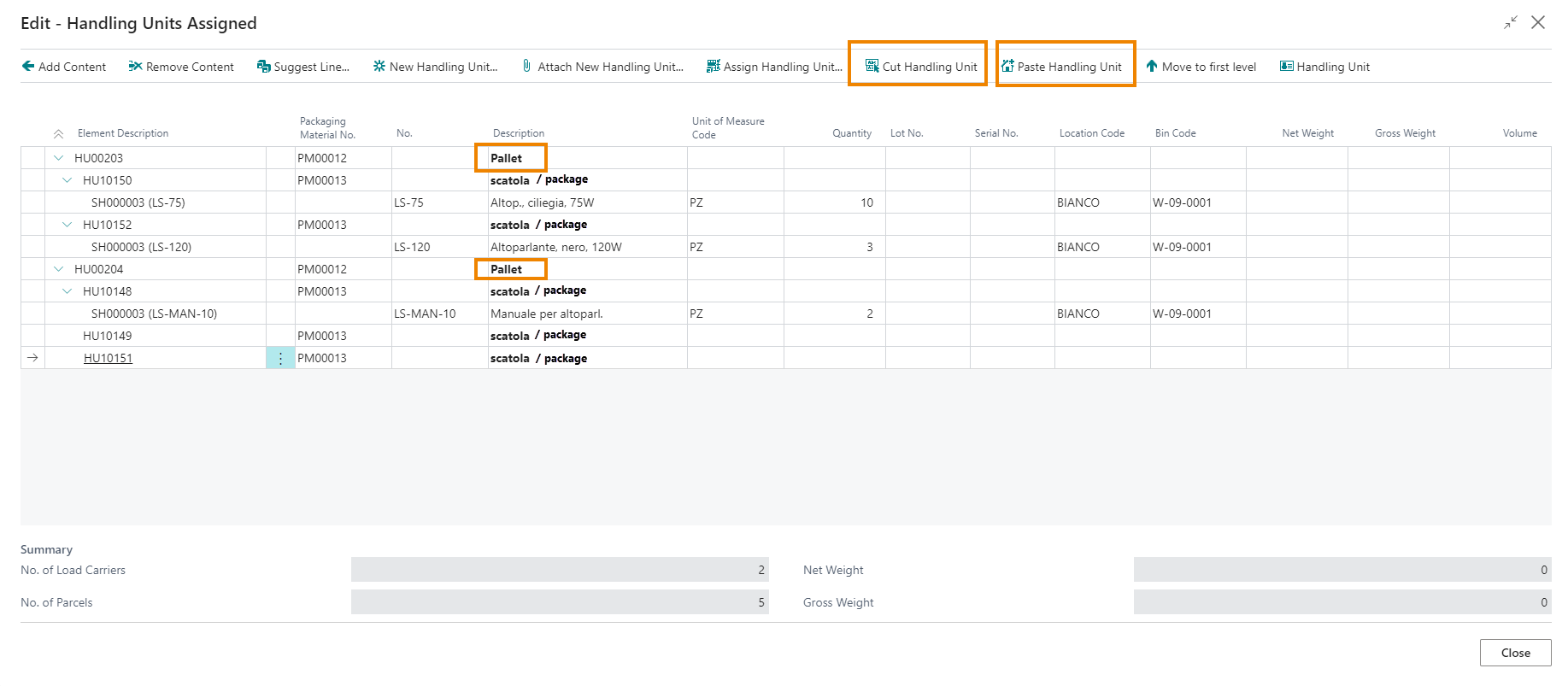Collapse the HU00203 tree node

tap(58, 158)
